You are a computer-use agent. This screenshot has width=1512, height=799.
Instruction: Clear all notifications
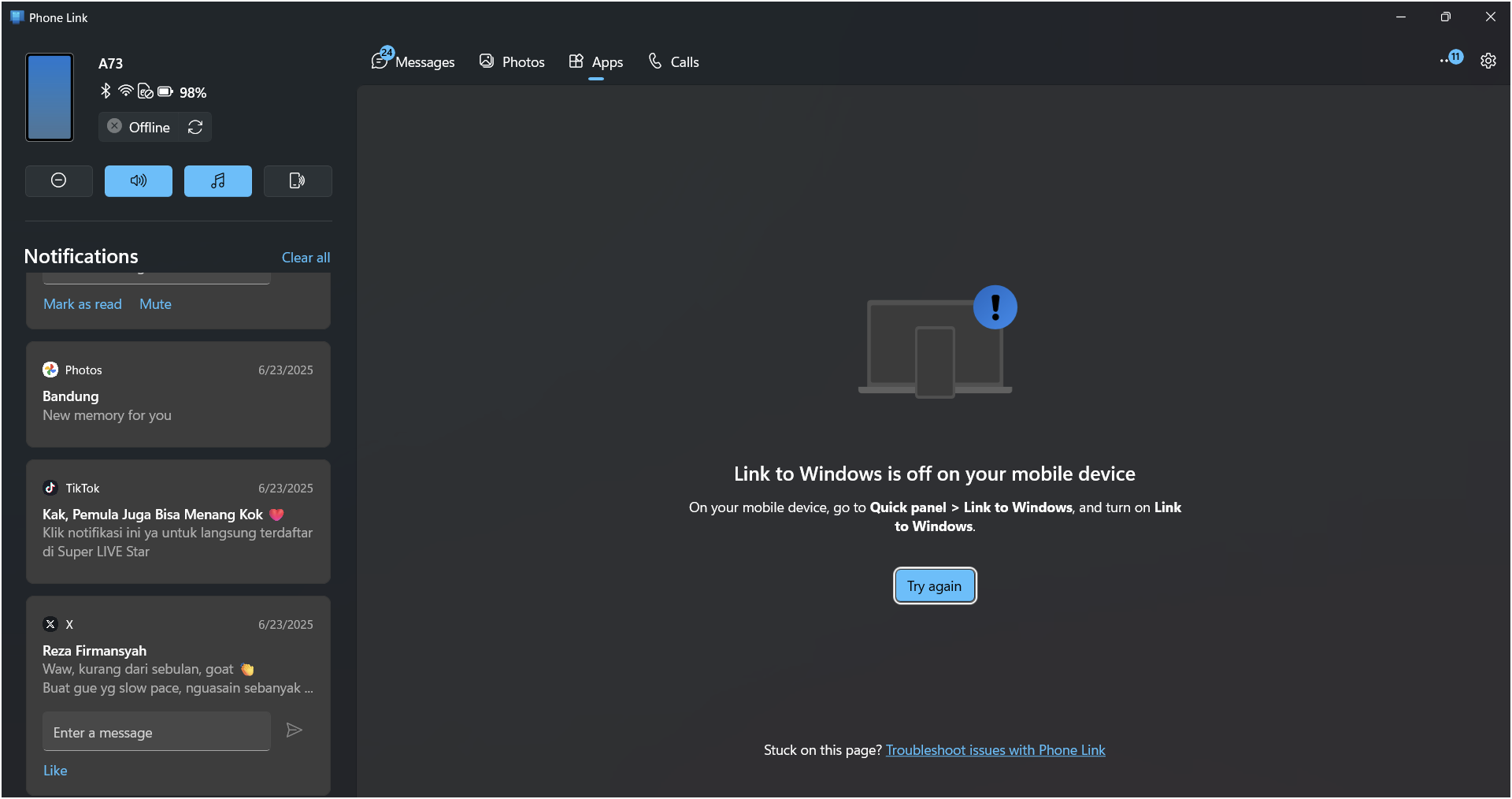pyautogui.click(x=306, y=258)
